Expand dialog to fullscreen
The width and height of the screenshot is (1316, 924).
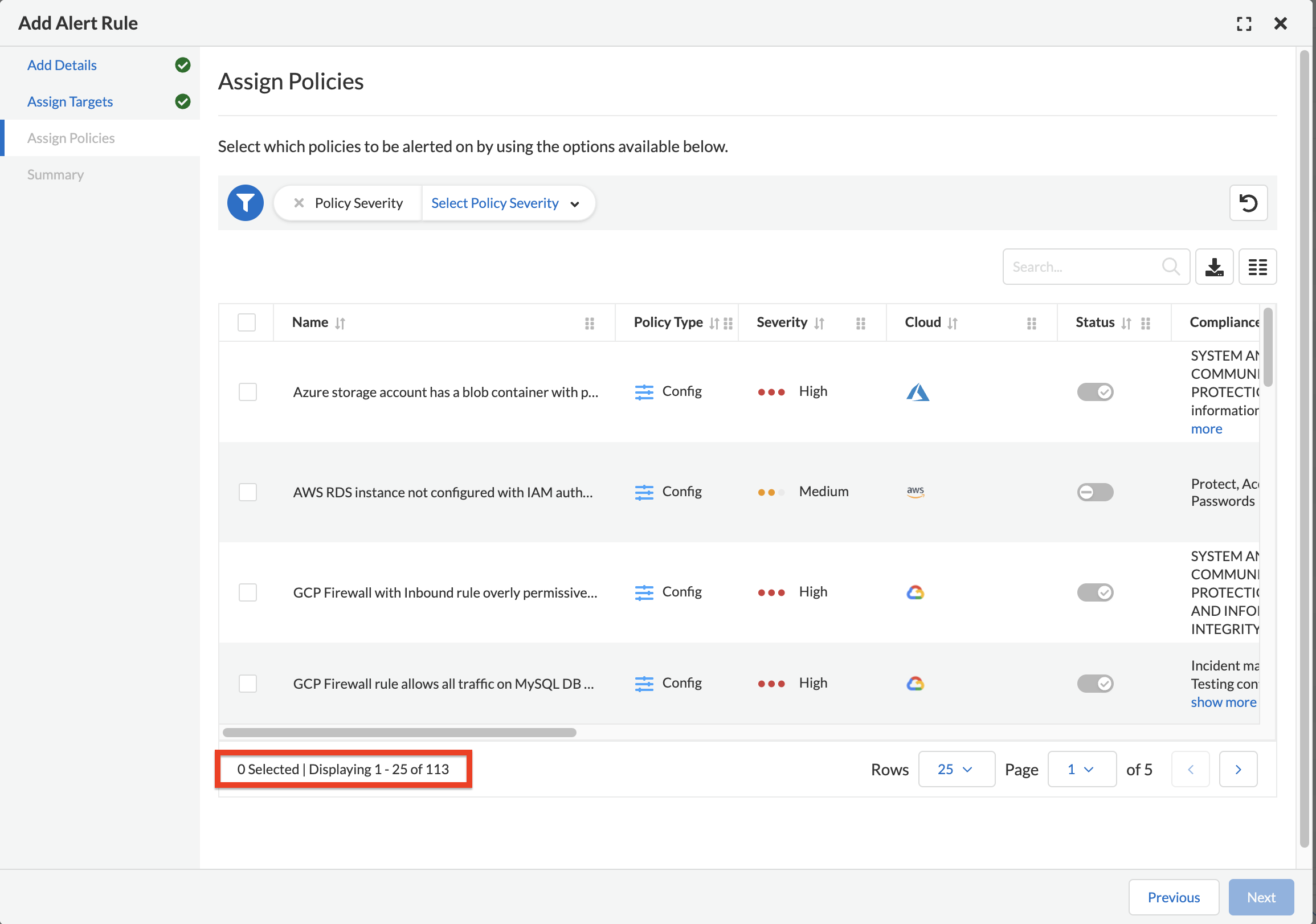point(1243,23)
